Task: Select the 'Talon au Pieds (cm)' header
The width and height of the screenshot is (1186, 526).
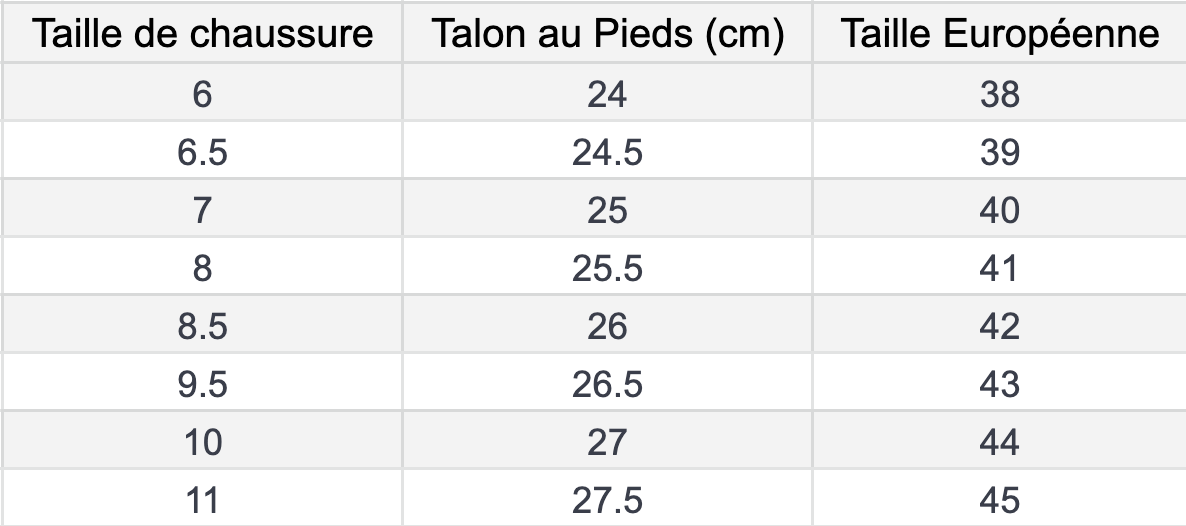Action: tap(607, 33)
